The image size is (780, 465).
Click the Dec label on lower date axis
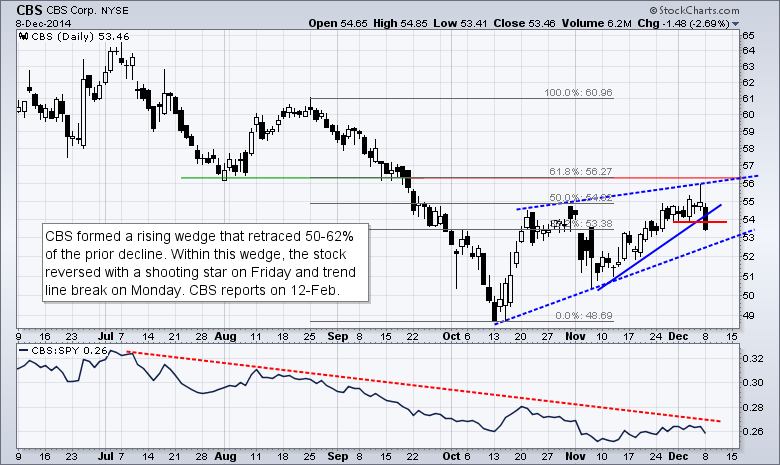(678, 456)
